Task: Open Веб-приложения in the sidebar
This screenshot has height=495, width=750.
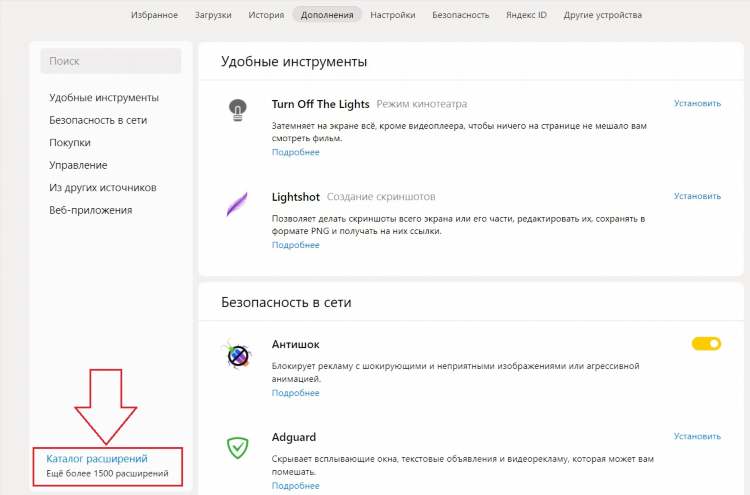Action: (90, 210)
